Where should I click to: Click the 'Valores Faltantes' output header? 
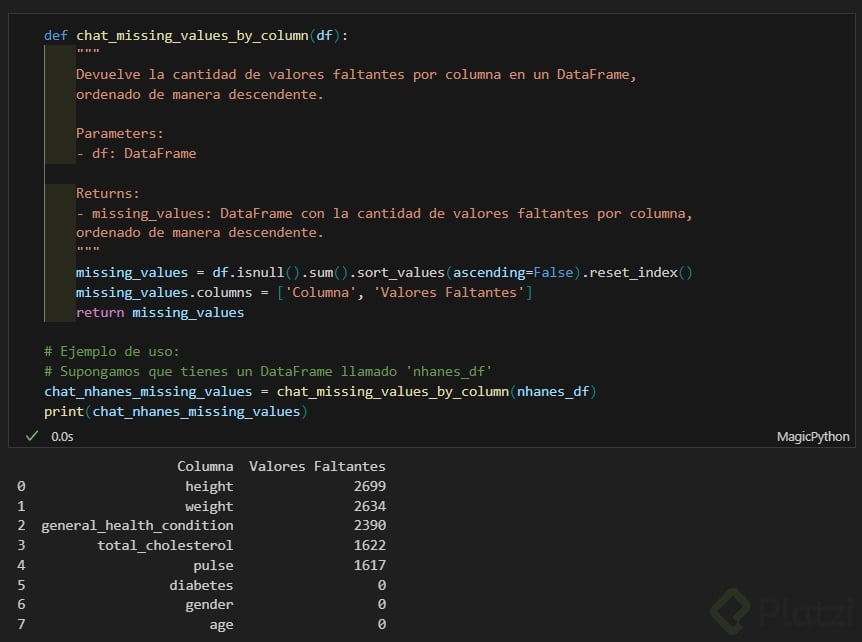point(317,466)
